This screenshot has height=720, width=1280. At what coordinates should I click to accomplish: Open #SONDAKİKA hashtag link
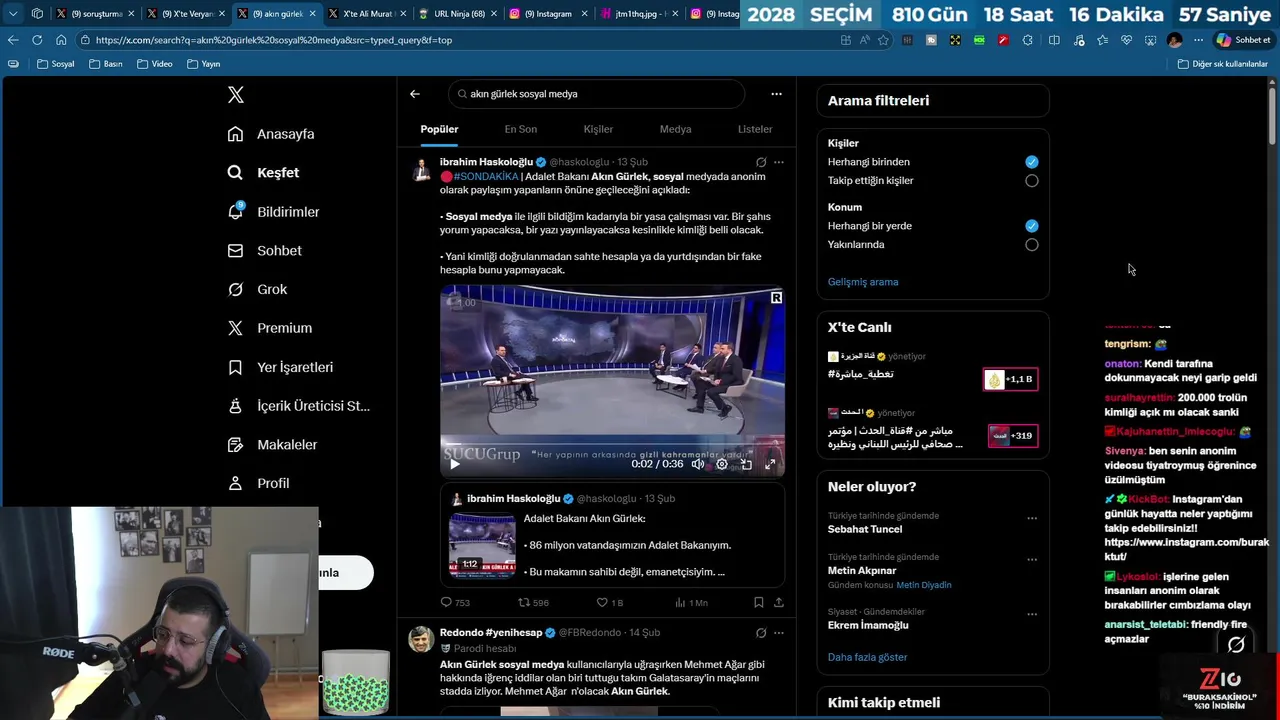click(x=486, y=177)
